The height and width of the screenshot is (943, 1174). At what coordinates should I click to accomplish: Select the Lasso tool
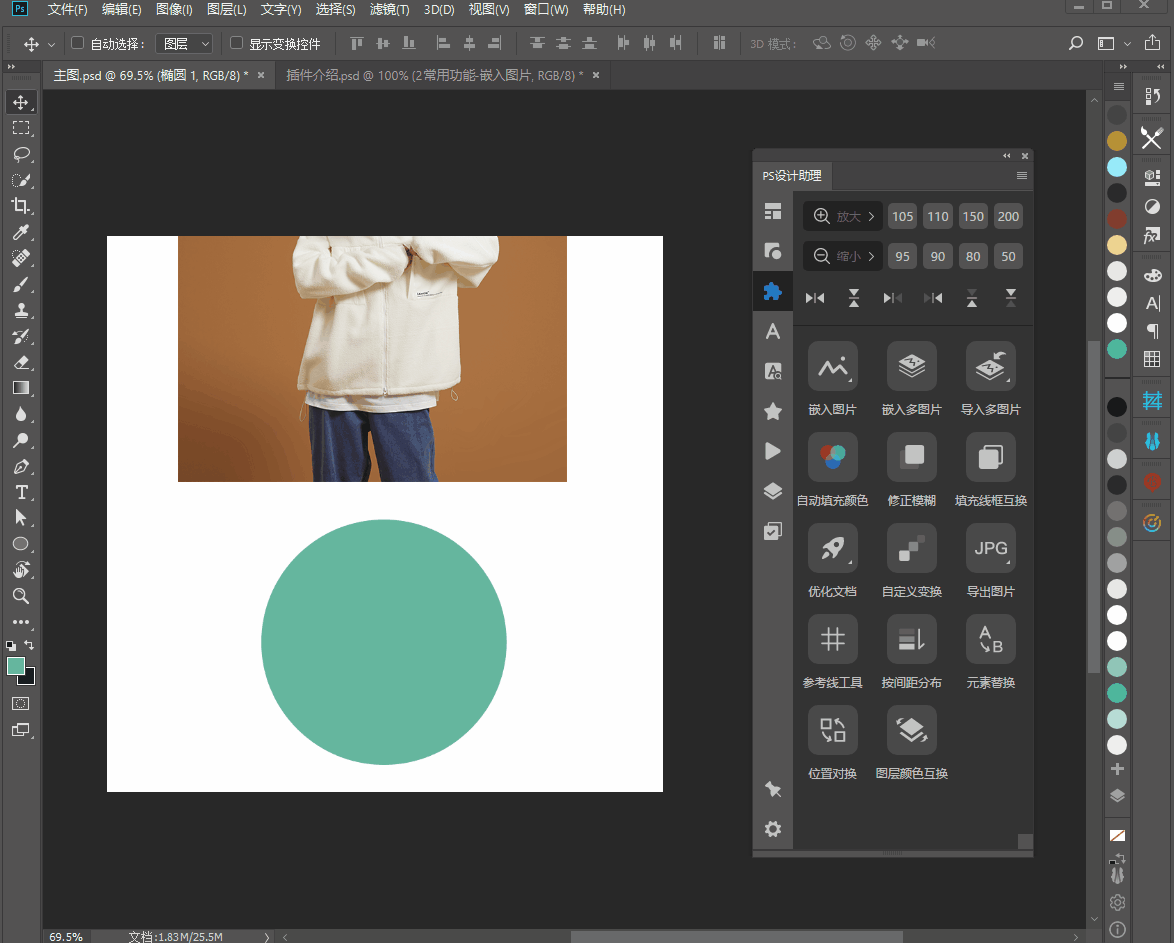coord(21,154)
